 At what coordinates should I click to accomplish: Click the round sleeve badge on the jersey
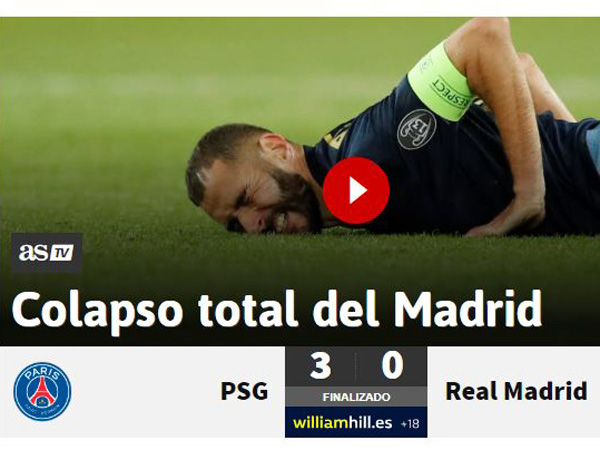(417, 129)
